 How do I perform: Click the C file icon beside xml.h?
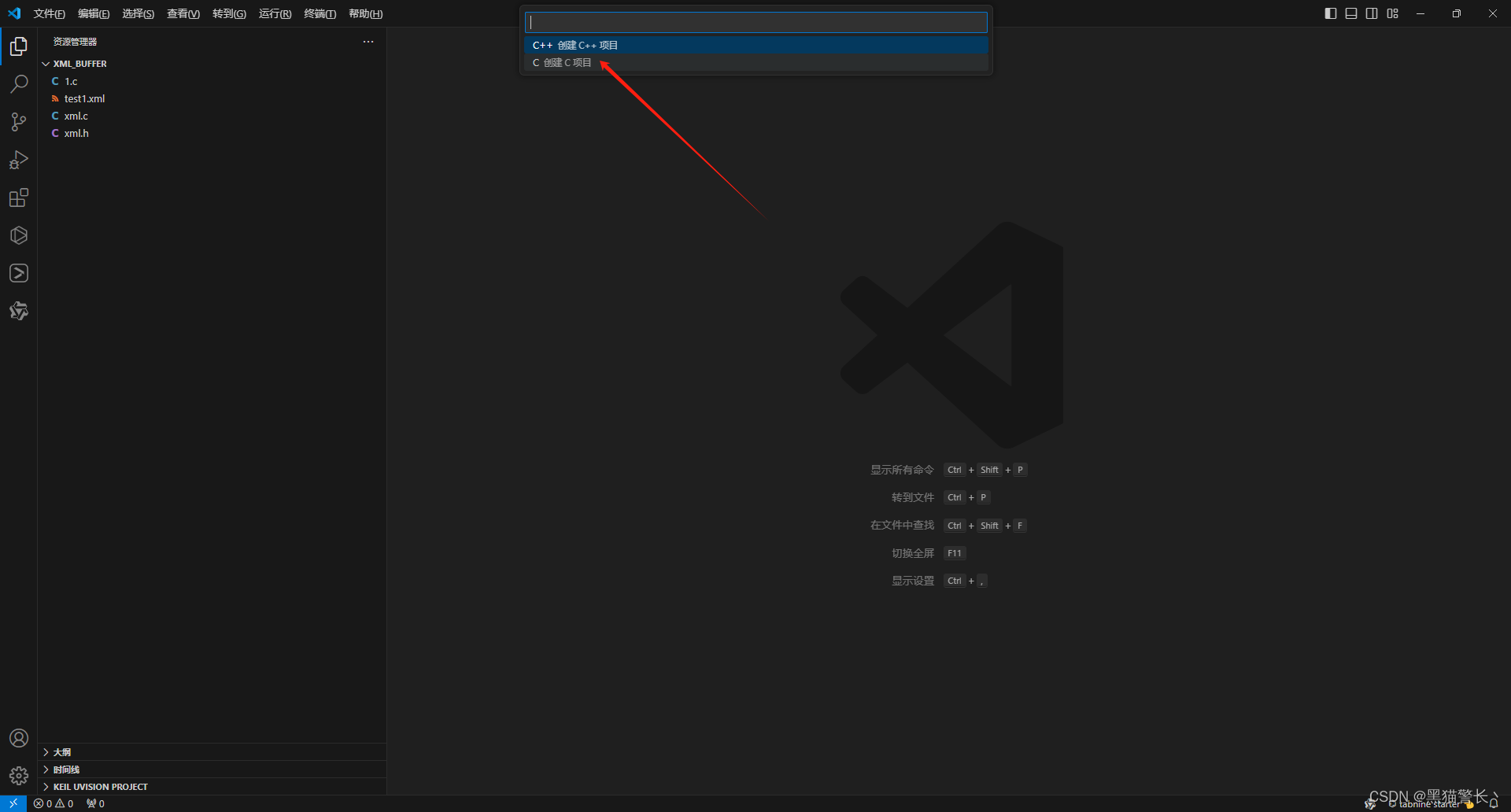click(55, 133)
